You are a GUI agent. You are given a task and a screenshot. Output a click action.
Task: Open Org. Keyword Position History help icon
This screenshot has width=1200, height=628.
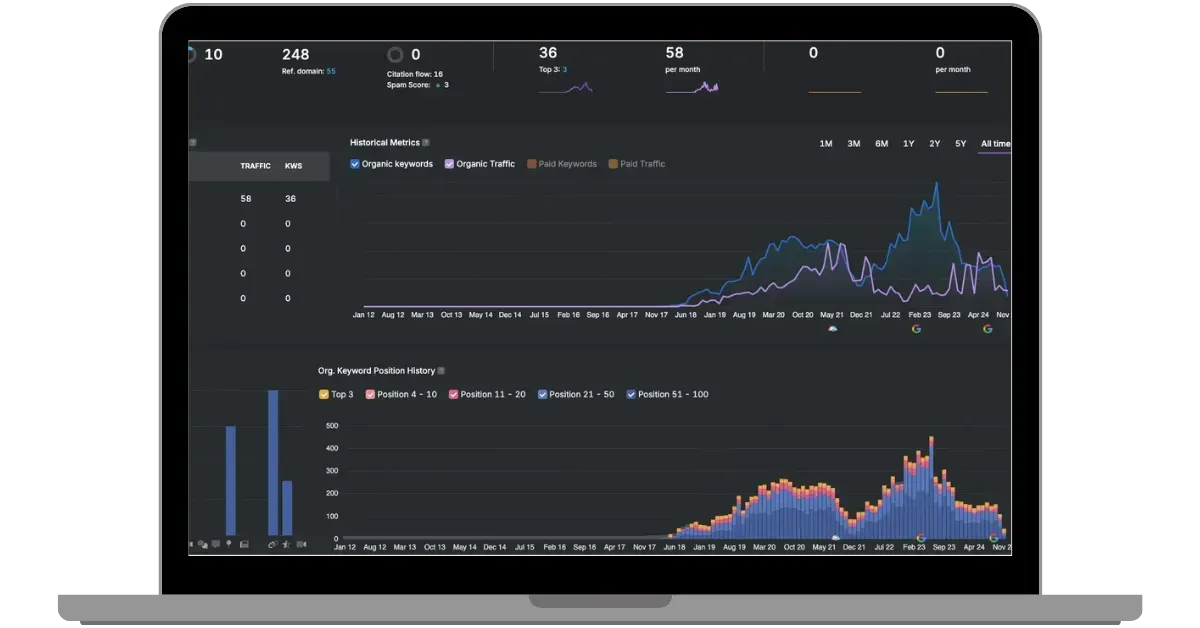(x=441, y=371)
